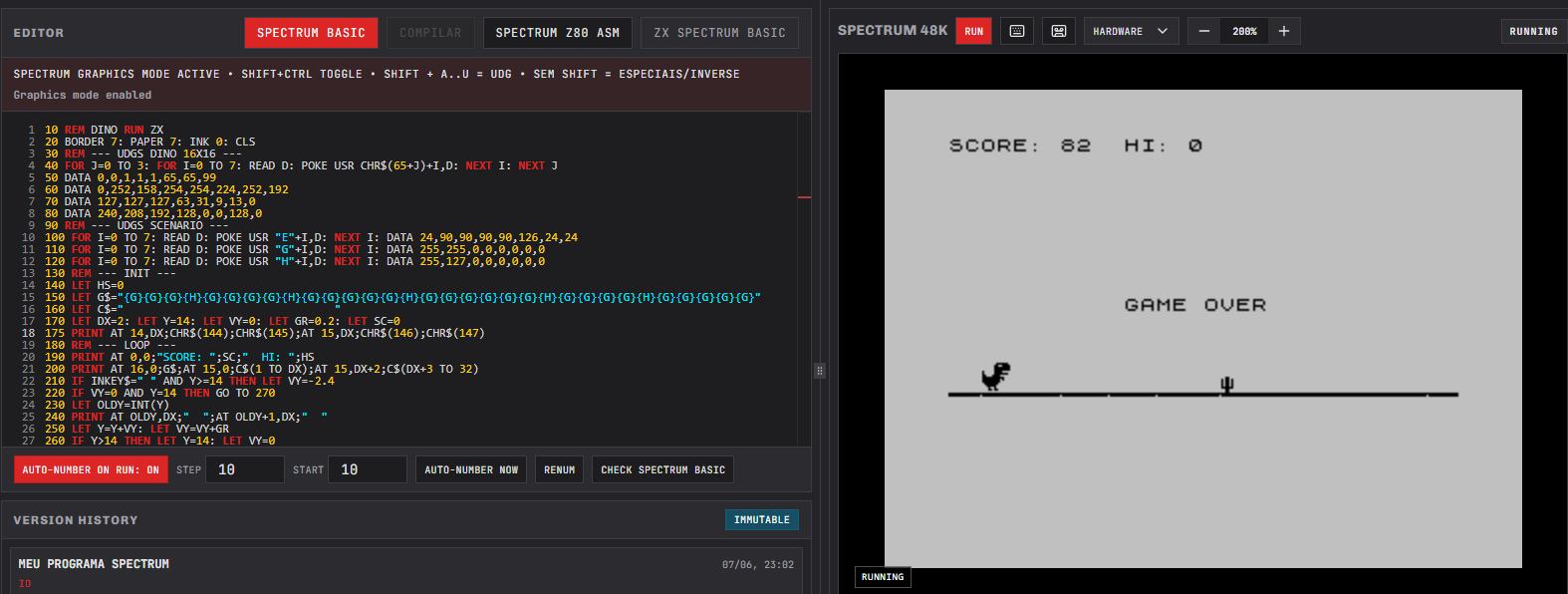
Task: Click the Immutable badge in Version History
Action: point(761,519)
